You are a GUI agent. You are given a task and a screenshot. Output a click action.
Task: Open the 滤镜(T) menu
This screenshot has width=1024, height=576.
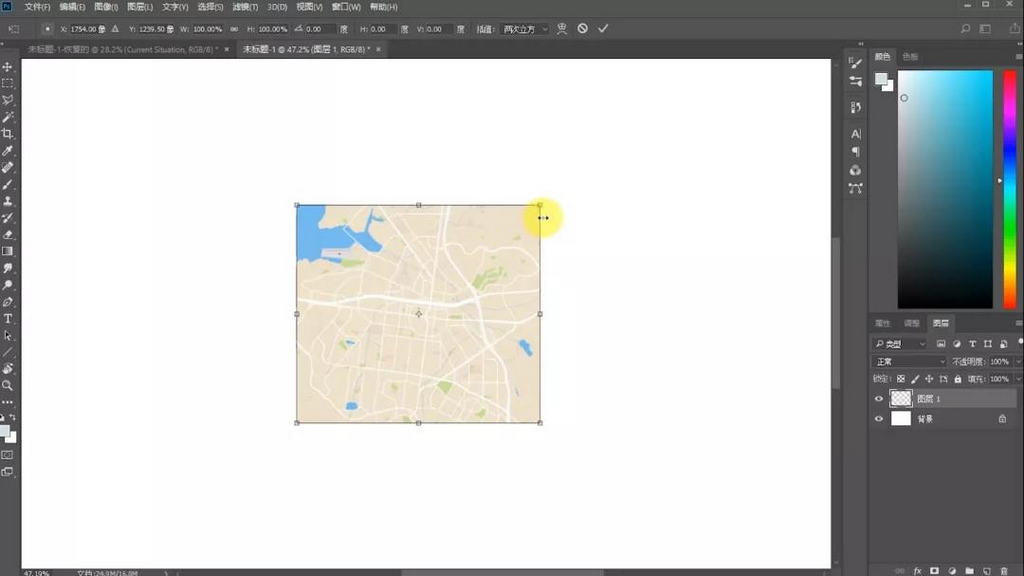(243, 7)
